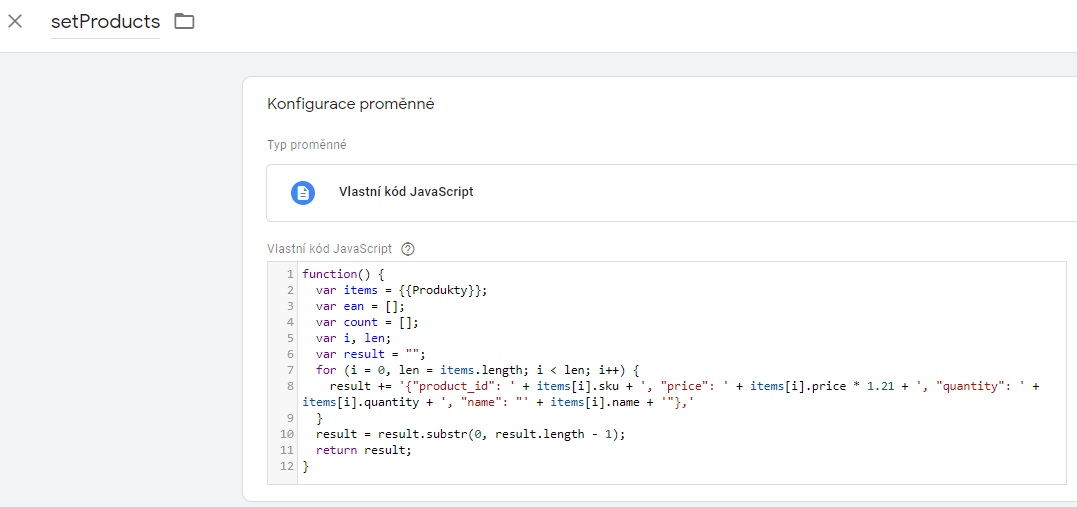Click the Konfigurace proměnné heading
1077x507 pixels.
pyautogui.click(x=350, y=104)
